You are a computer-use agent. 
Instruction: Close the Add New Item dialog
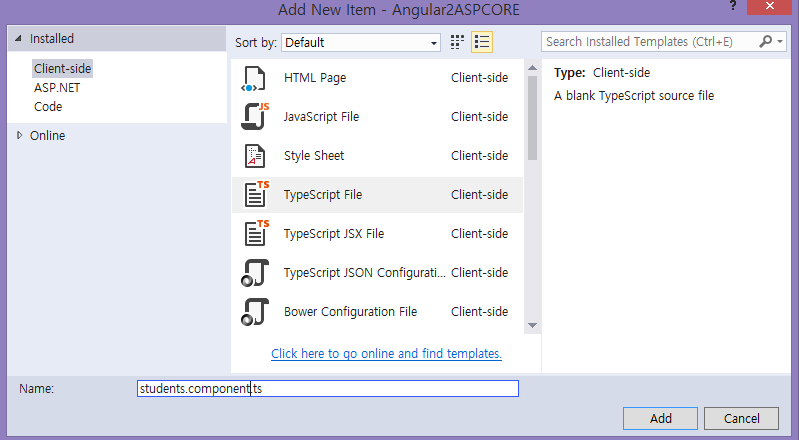click(770, 7)
